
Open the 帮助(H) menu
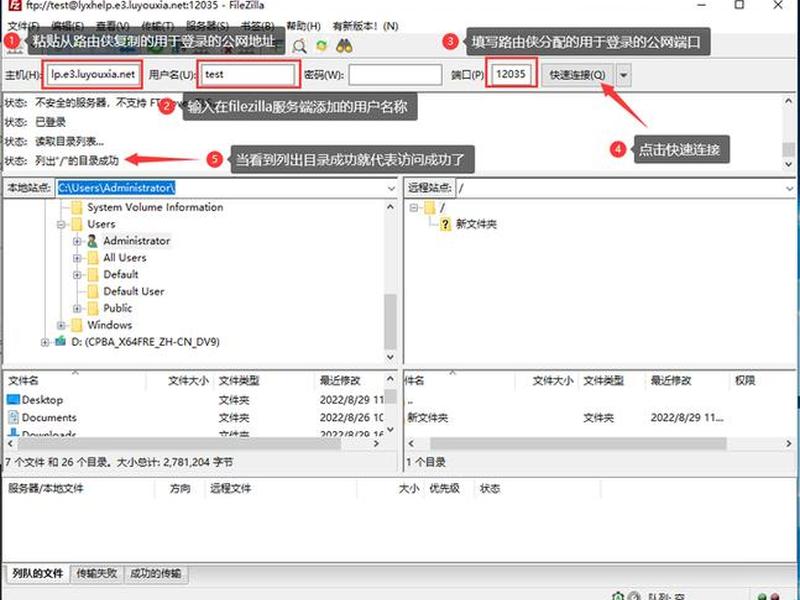pos(303,26)
